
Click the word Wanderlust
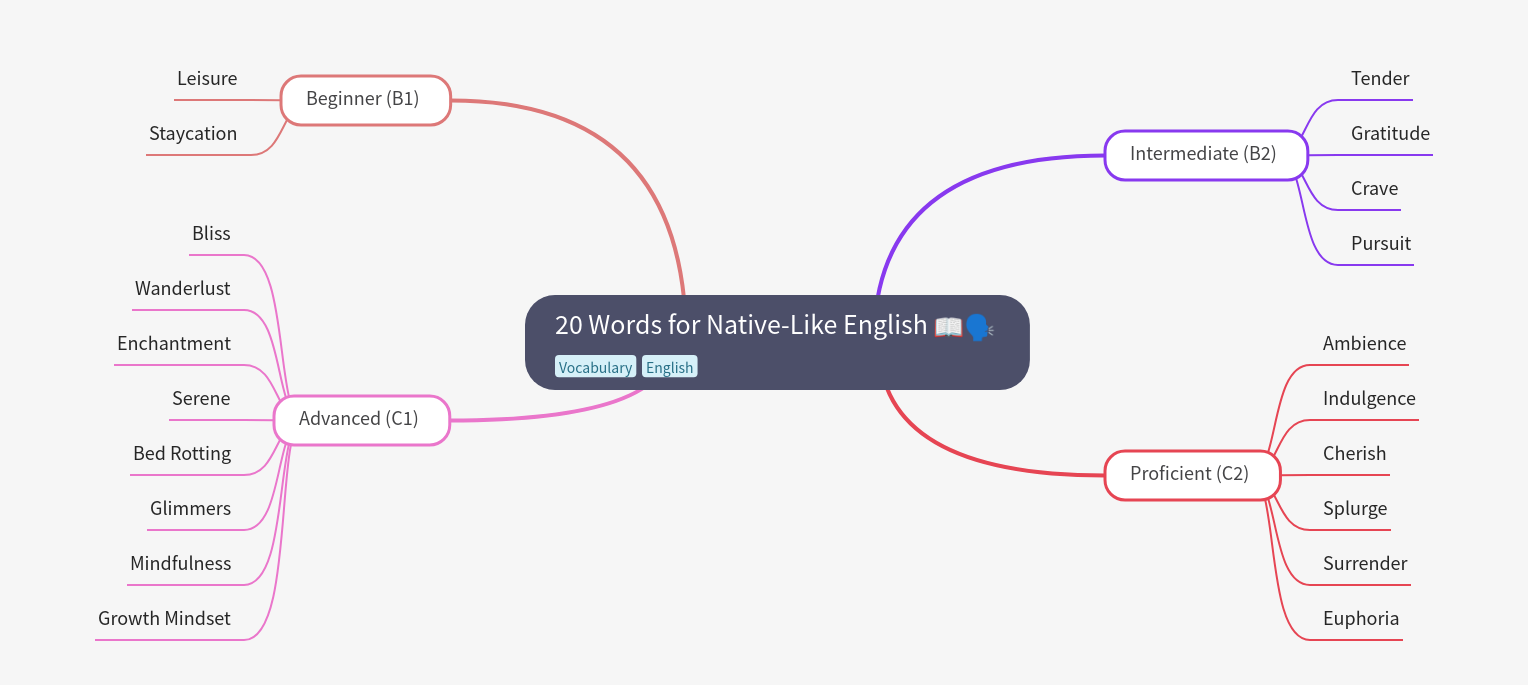click(x=183, y=288)
